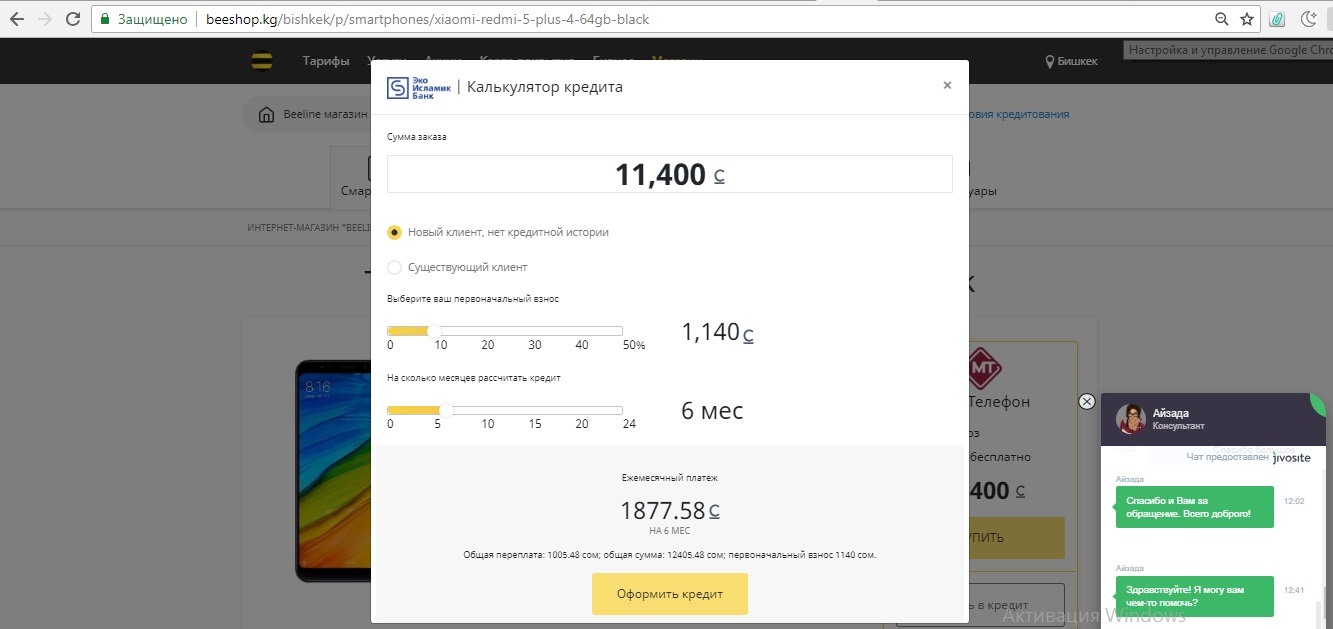Reload the page with refresh icon
Screen dimensions: 1333x629
pos(73,19)
